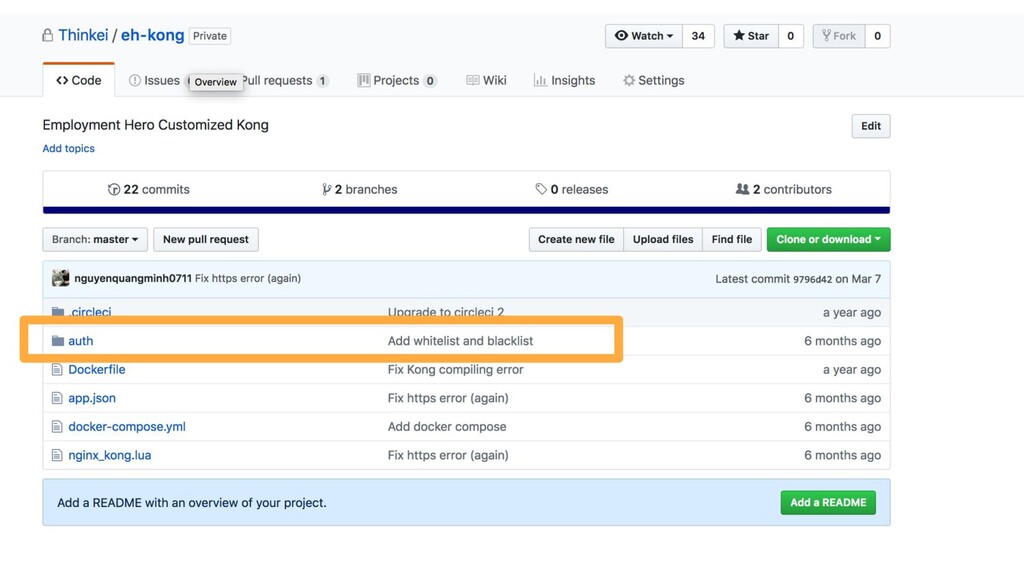This screenshot has width=1024, height=576.
Task: Click the branches icon
Action: coord(327,189)
